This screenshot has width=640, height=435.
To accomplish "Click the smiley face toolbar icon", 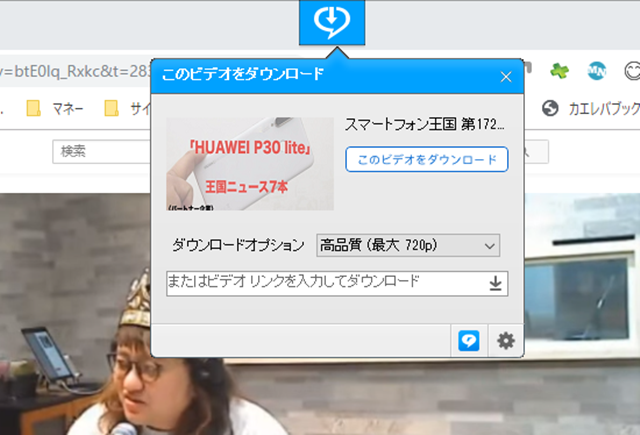I will pyautogui.click(x=633, y=71).
